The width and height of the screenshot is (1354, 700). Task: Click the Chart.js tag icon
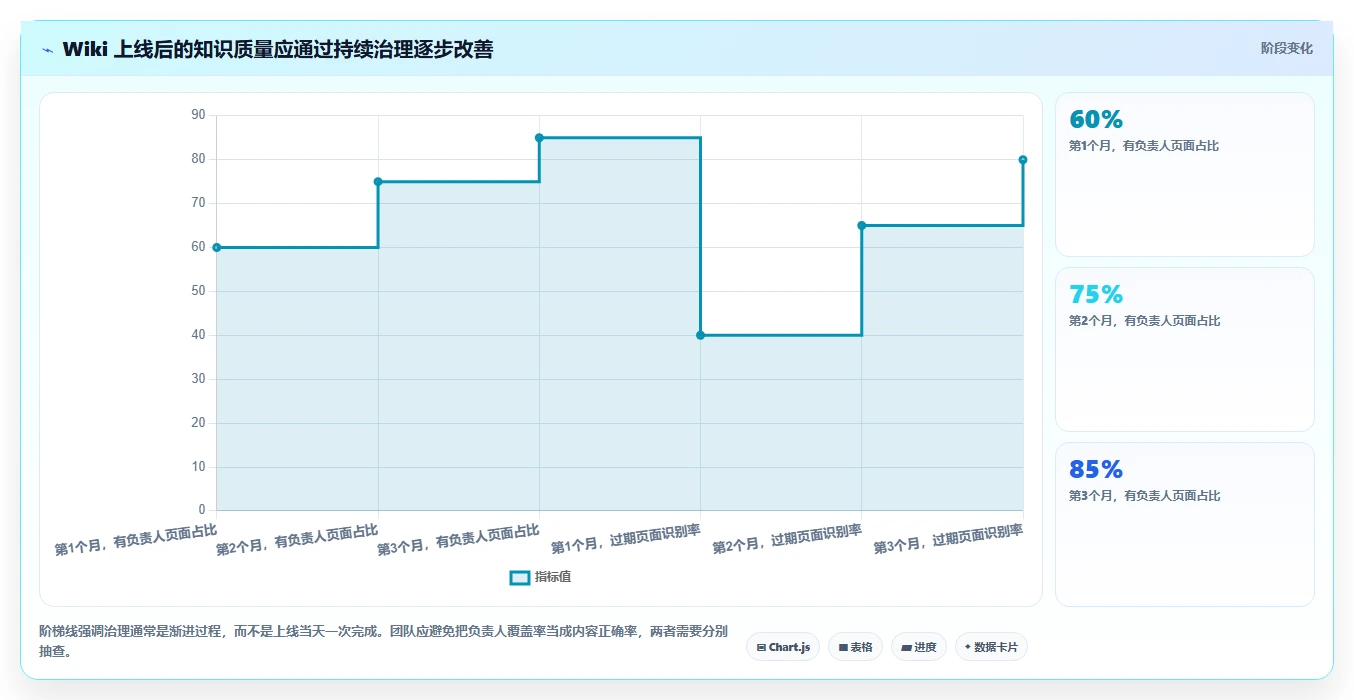point(762,648)
